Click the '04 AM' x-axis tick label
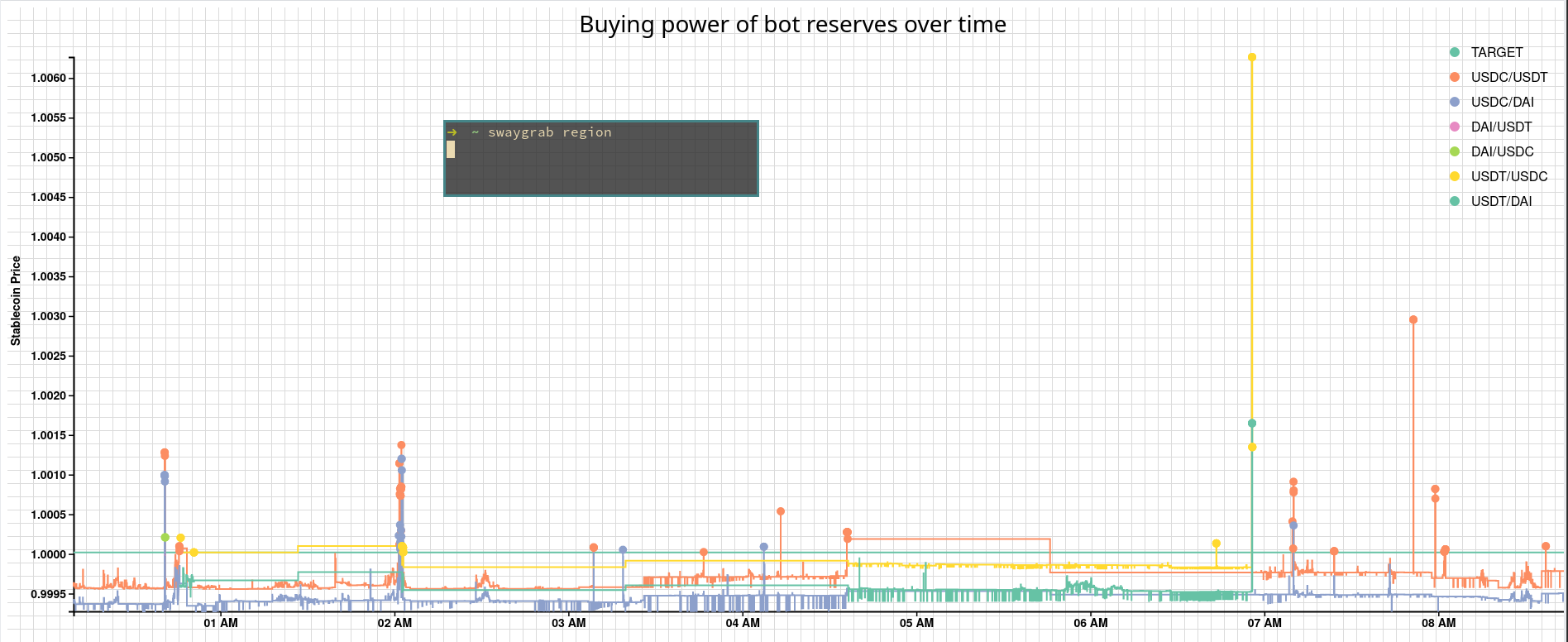Screen dimensions: 1568x642 (743, 623)
